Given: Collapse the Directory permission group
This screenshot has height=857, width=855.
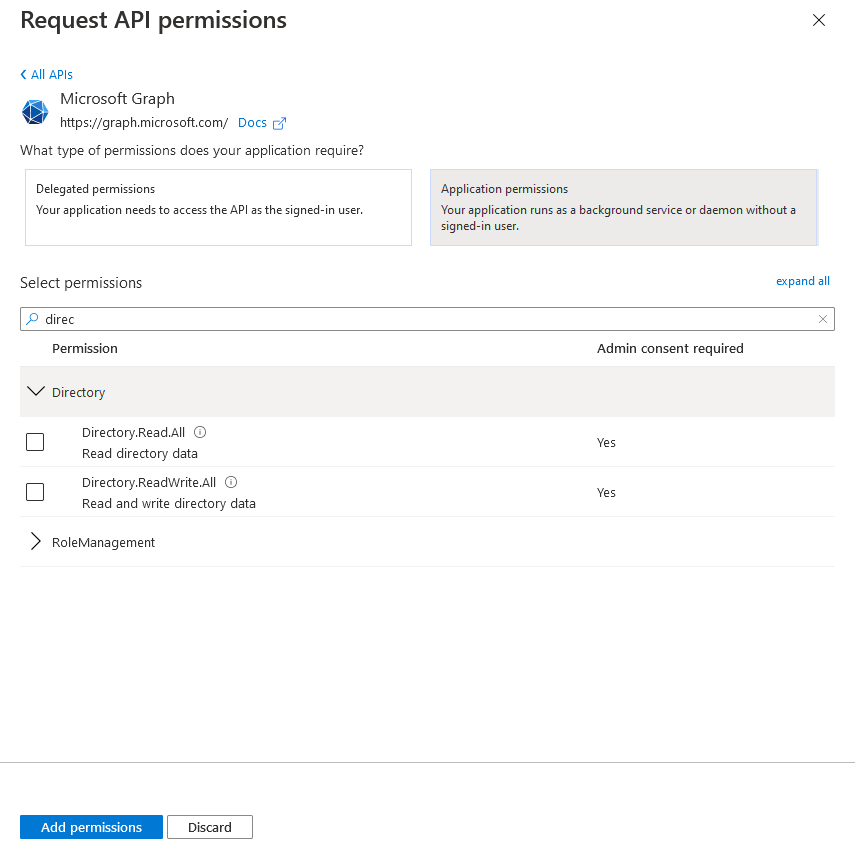Looking at the screenshot, I should click(36, 392).
